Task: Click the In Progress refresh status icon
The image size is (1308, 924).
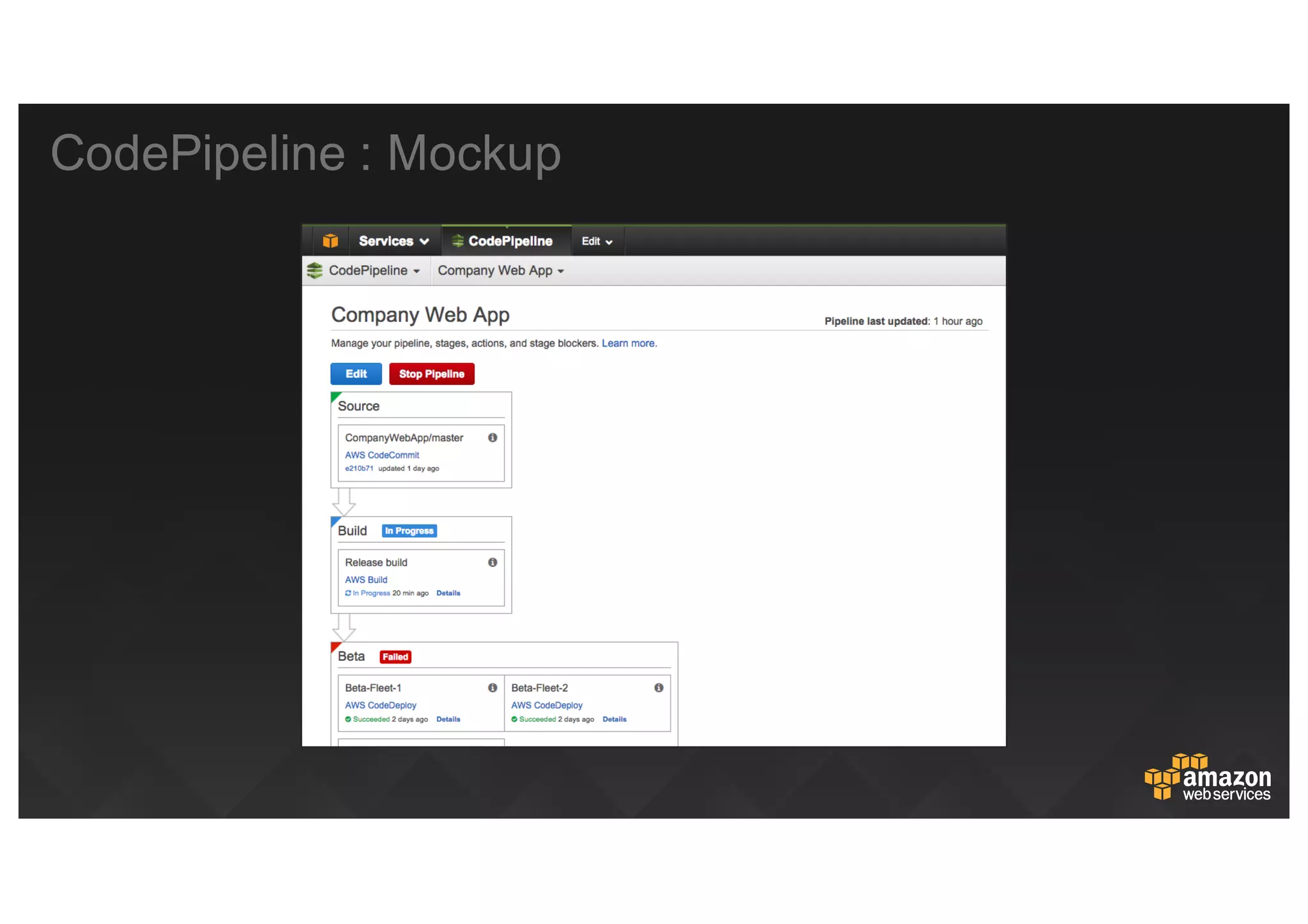Action: [348, 593]
